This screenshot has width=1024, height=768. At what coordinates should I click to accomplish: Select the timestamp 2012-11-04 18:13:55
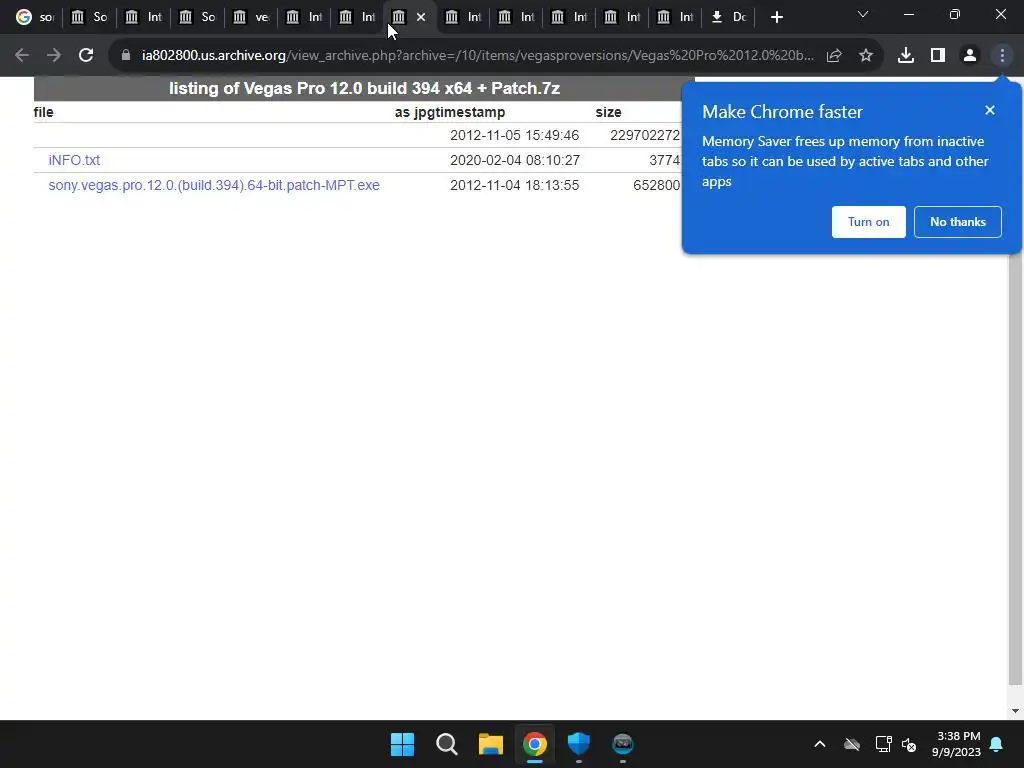pyautogui.click(x=515, y=185)
